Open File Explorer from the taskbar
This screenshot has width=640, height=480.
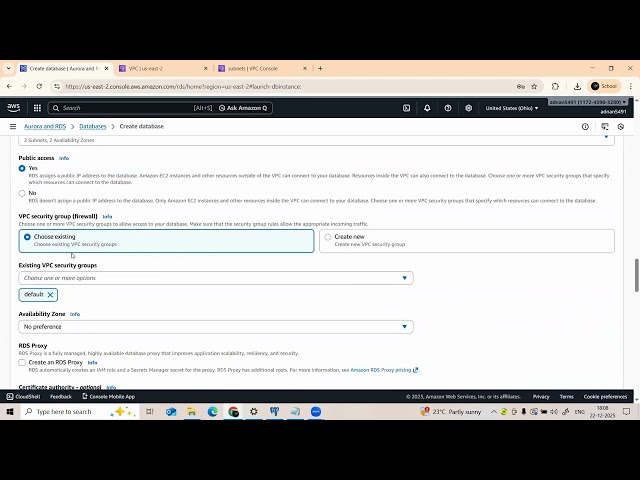tap(191, 412)
